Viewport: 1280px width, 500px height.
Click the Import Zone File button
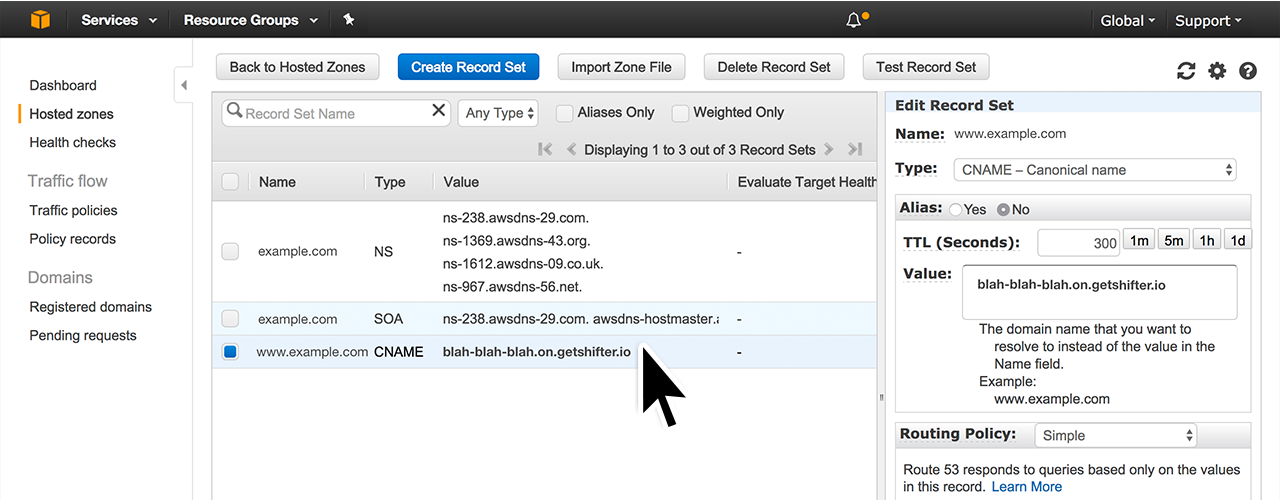pos(621,67)
